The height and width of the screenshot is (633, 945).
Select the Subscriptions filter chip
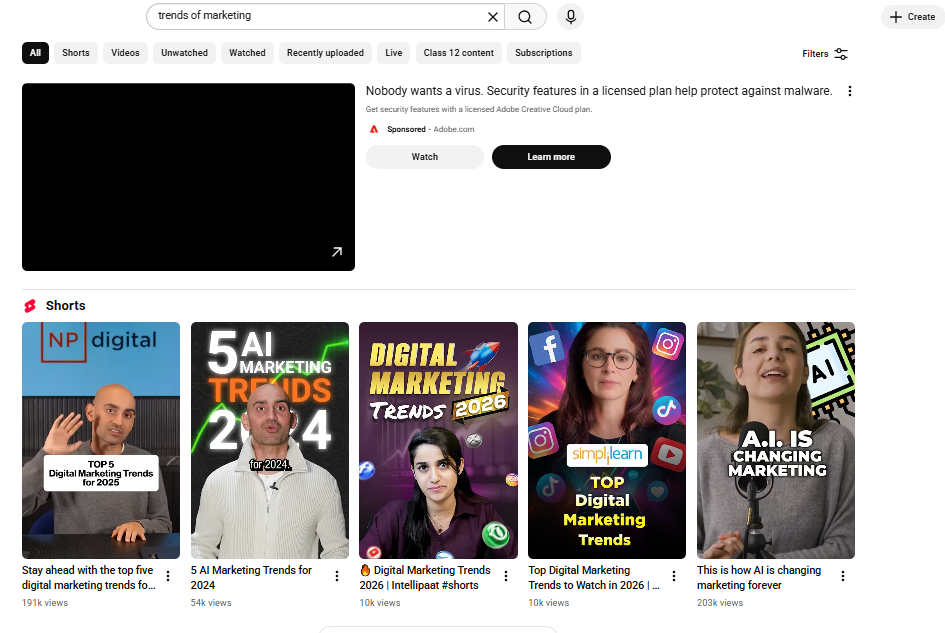tap(544, 53)
